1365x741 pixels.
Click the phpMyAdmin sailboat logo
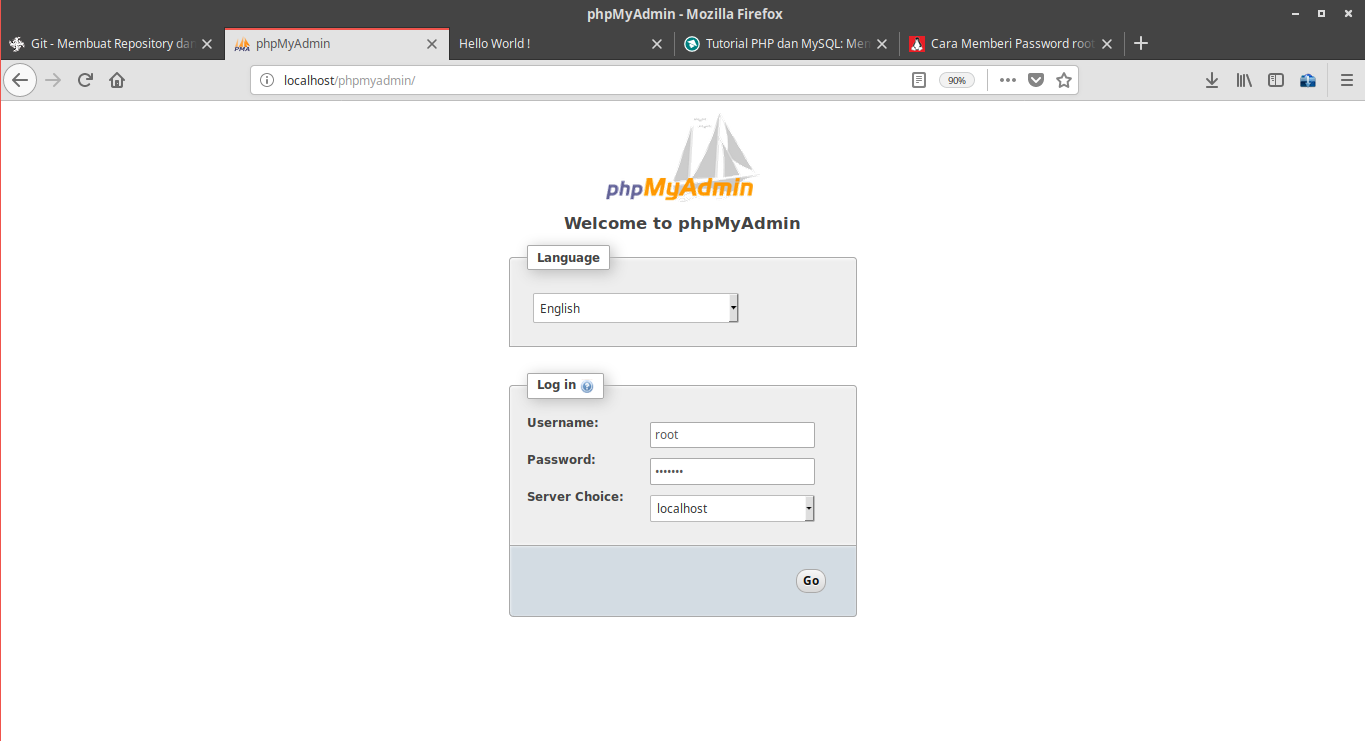(681, 158)
